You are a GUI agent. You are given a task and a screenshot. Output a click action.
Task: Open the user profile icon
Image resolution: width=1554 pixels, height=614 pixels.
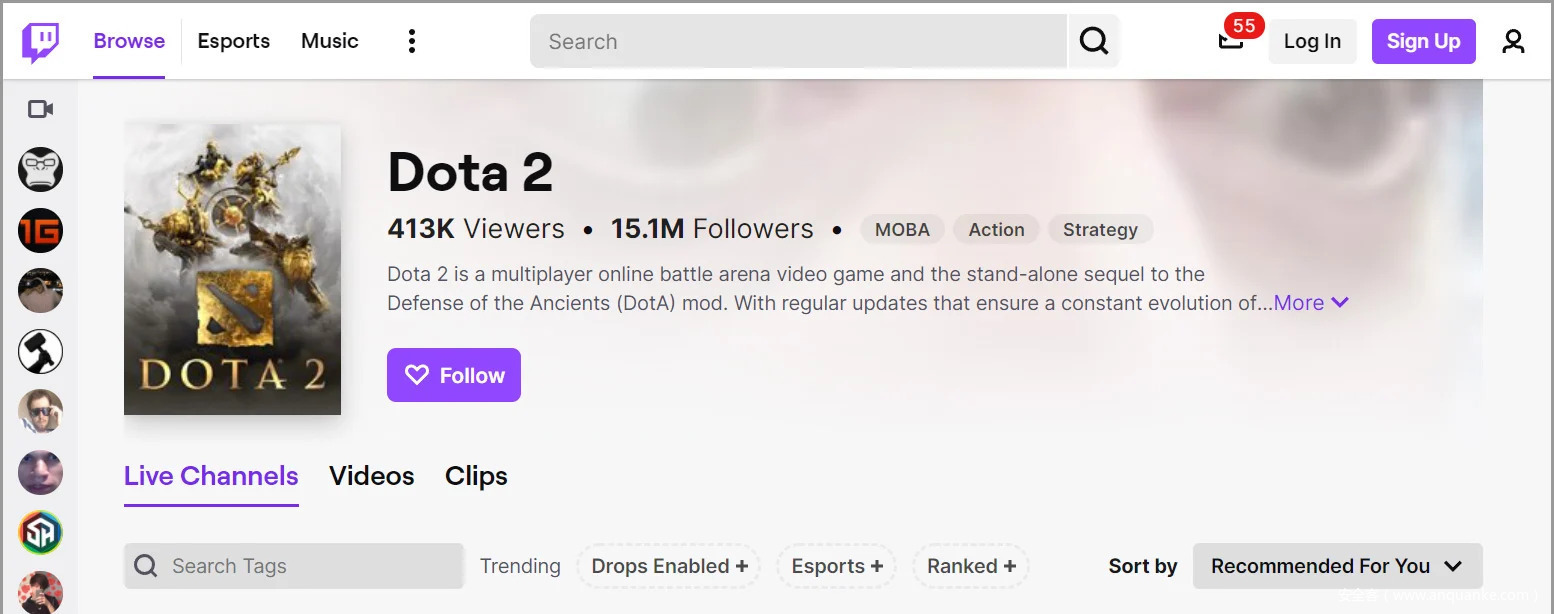coord(1513,41)
